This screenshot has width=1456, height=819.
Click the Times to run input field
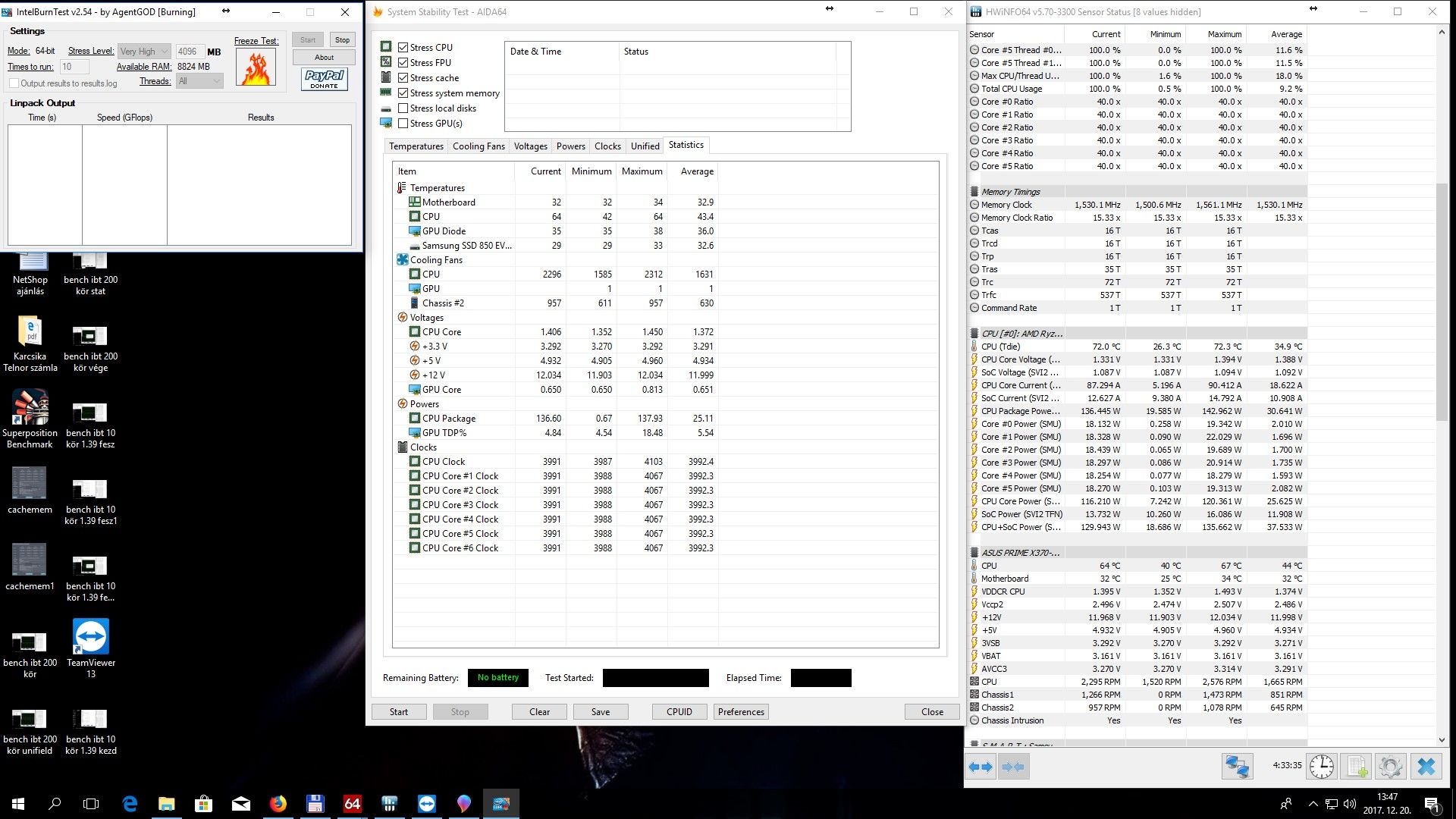74,67
